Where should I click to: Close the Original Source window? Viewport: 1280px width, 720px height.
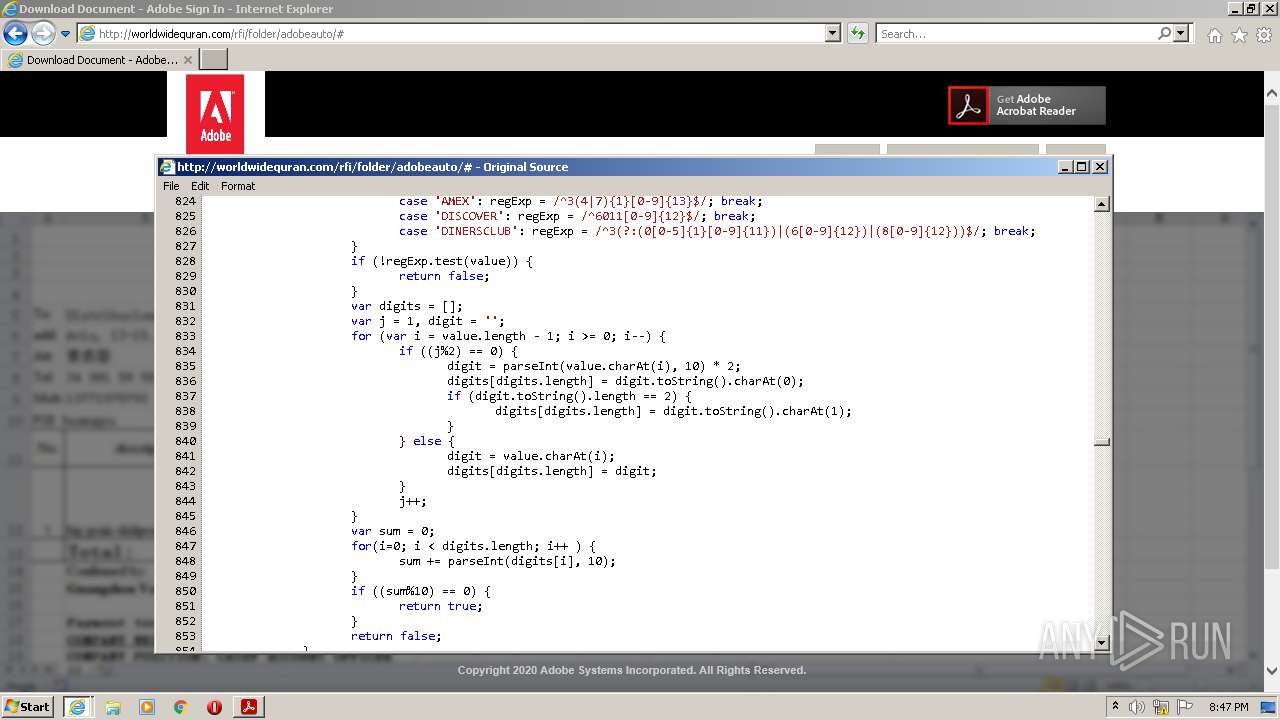[x=1100, y=167]
